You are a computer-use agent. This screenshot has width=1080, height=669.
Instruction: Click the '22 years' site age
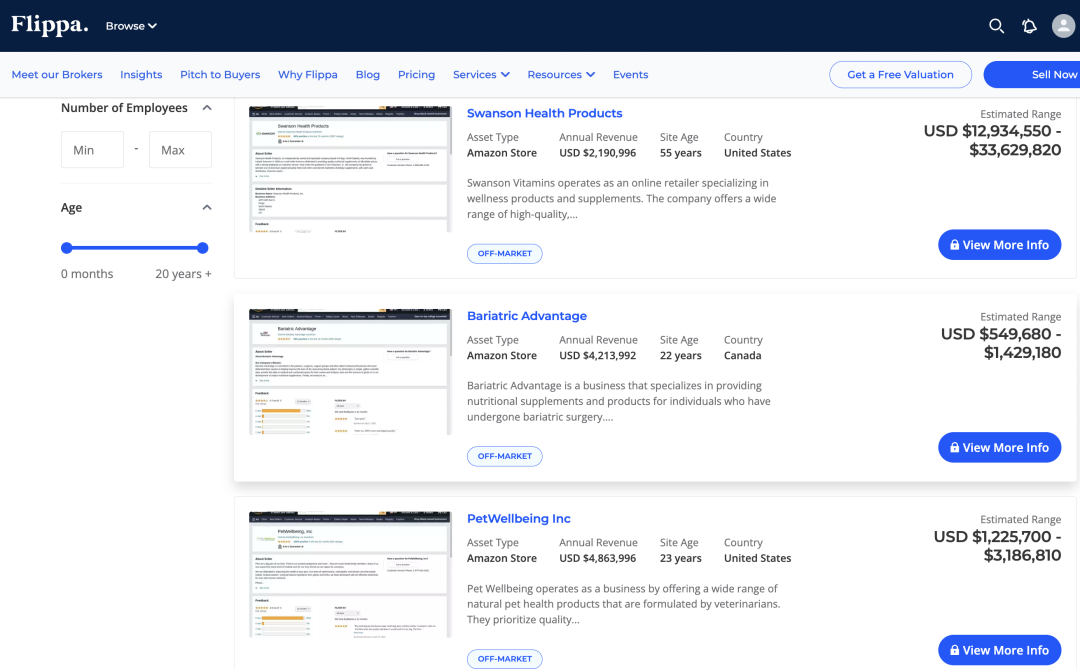pos(681,356)
